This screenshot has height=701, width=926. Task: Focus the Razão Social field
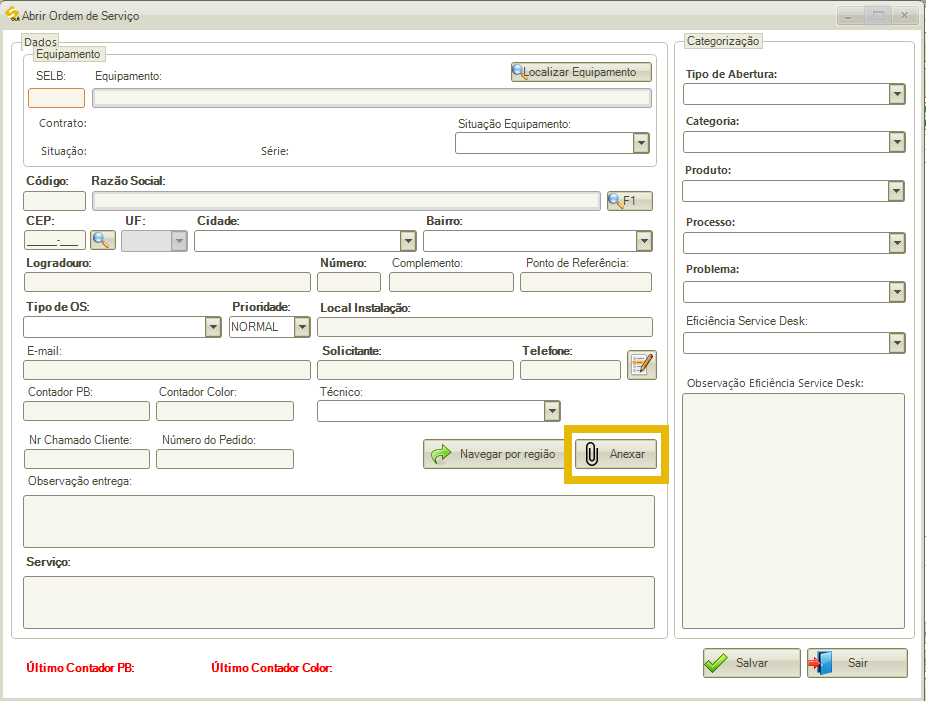click(347, 201)
